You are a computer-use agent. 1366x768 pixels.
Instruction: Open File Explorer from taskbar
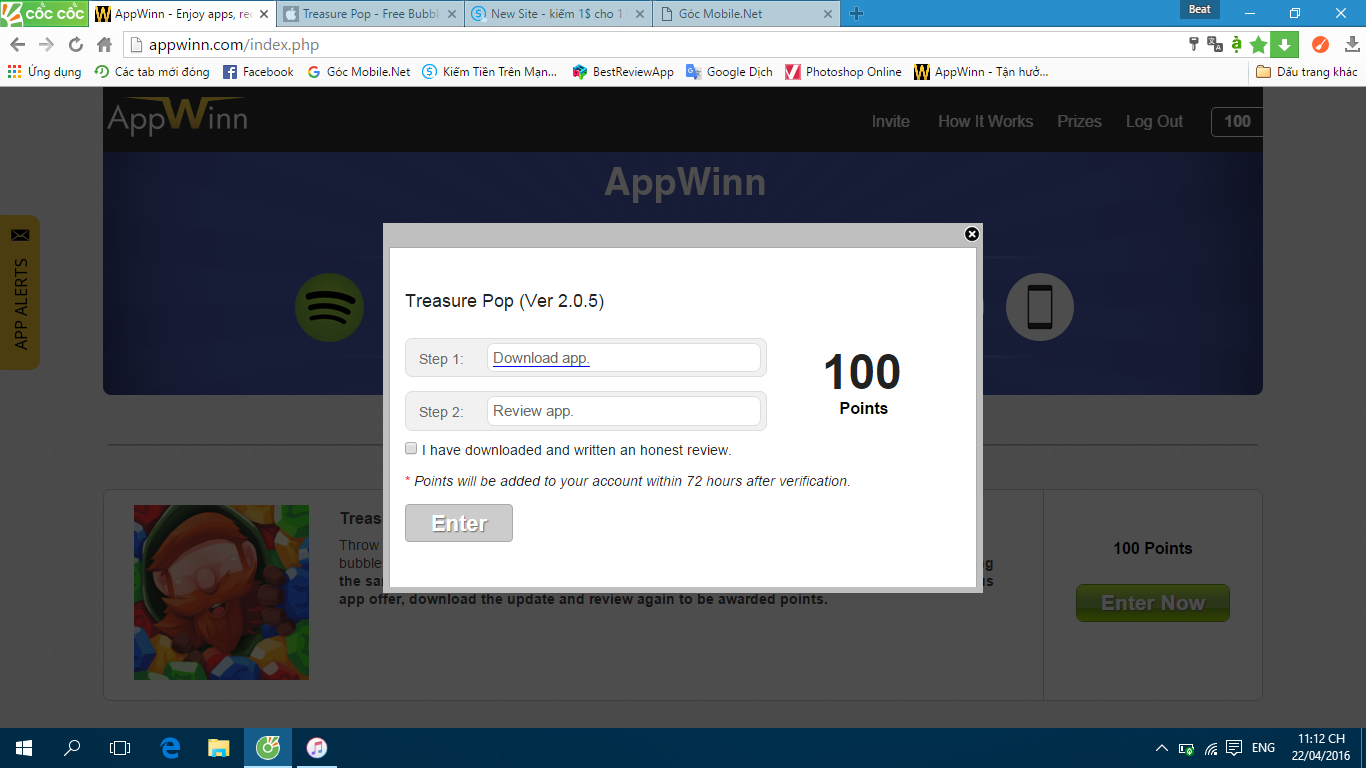pyautogui.click(x=218, y=748)
